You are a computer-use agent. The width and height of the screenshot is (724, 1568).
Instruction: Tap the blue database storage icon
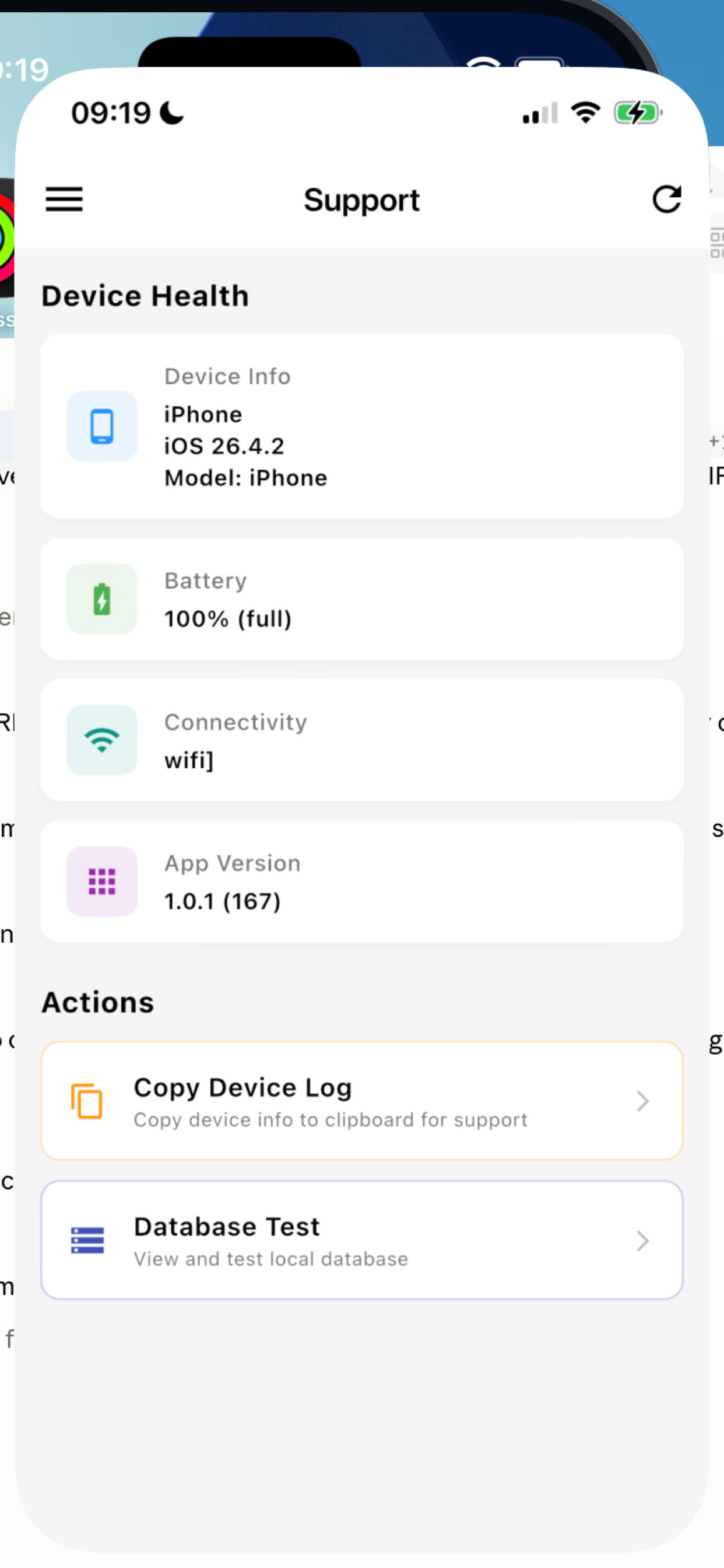[x=87, y=1241]
